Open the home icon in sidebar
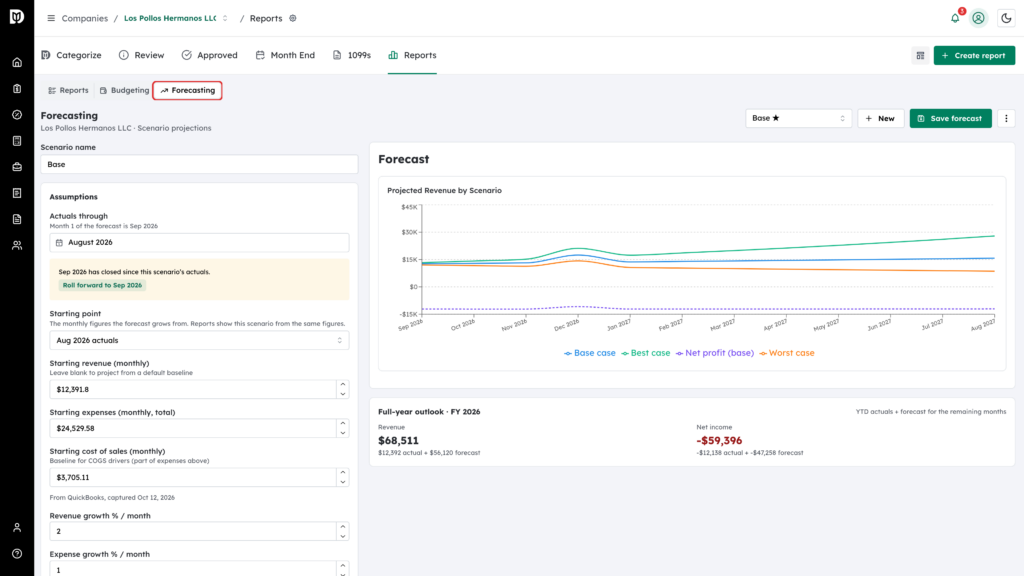 click(x=17, y=63)
